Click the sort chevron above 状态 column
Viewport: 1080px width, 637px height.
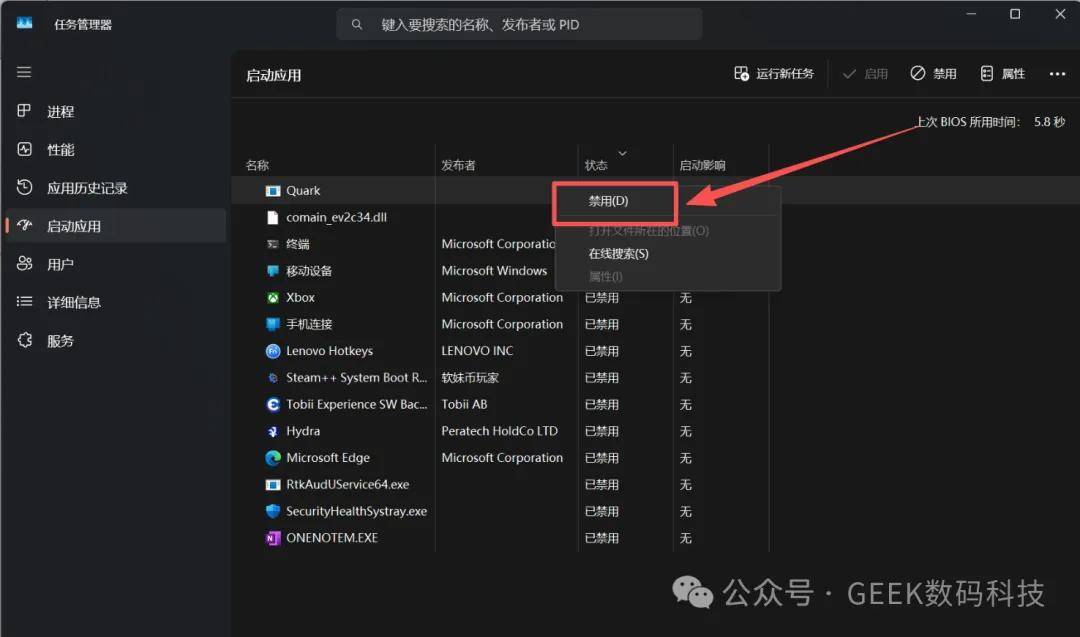(622, 153)
